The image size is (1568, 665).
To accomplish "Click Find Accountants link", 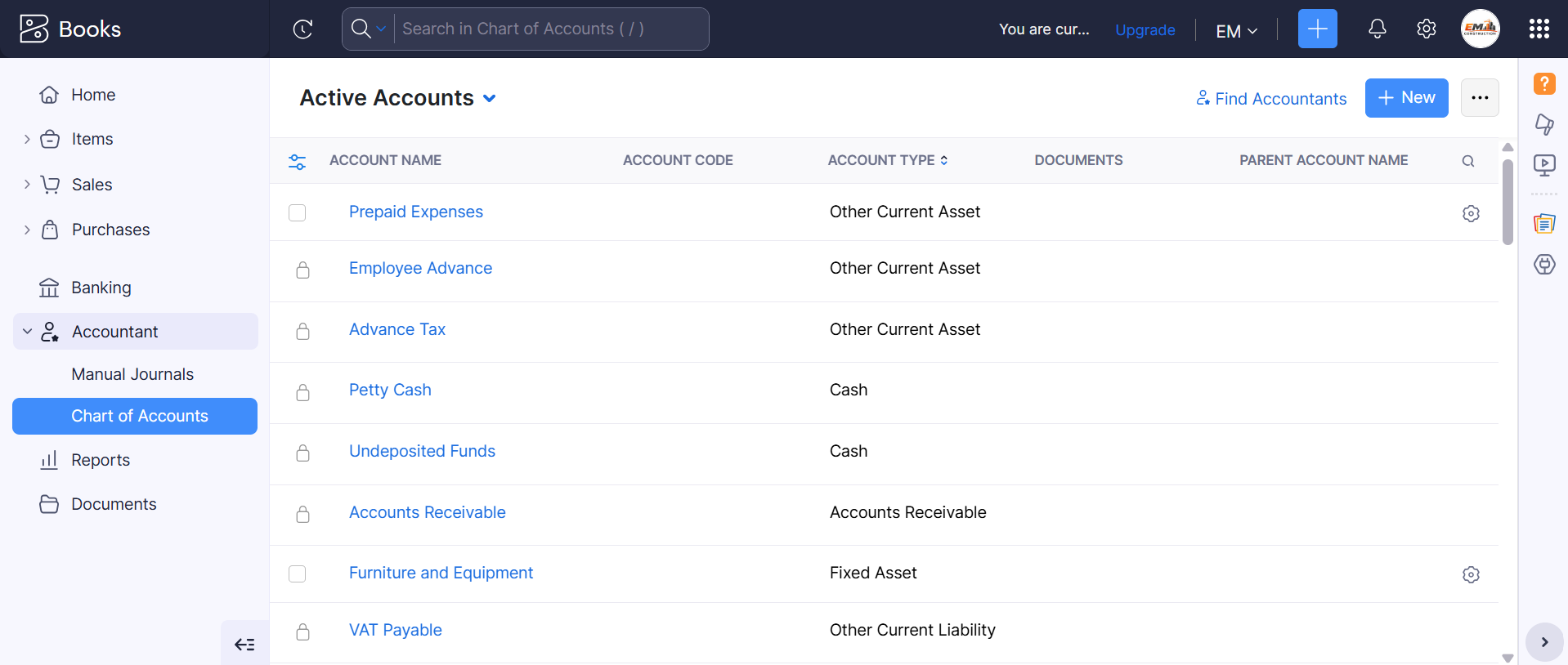I will [1271, 99].
